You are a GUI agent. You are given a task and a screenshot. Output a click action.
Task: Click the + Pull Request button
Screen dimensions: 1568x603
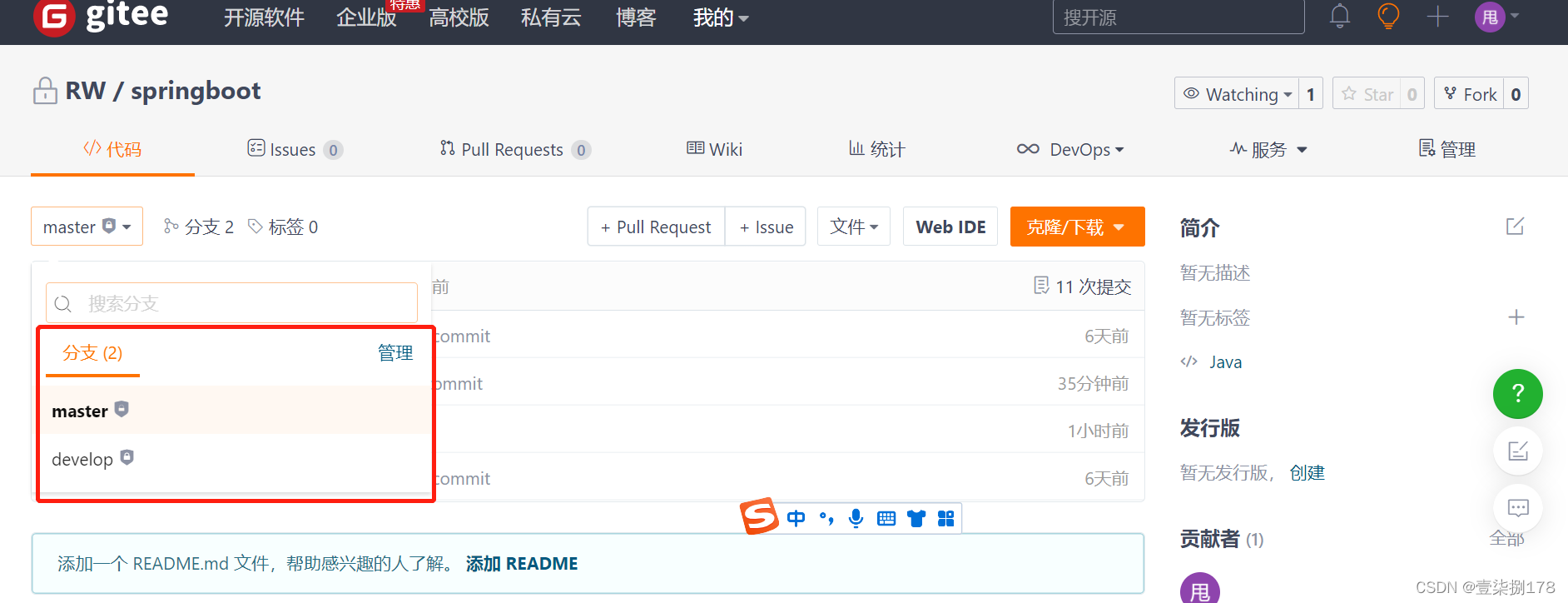656,227
